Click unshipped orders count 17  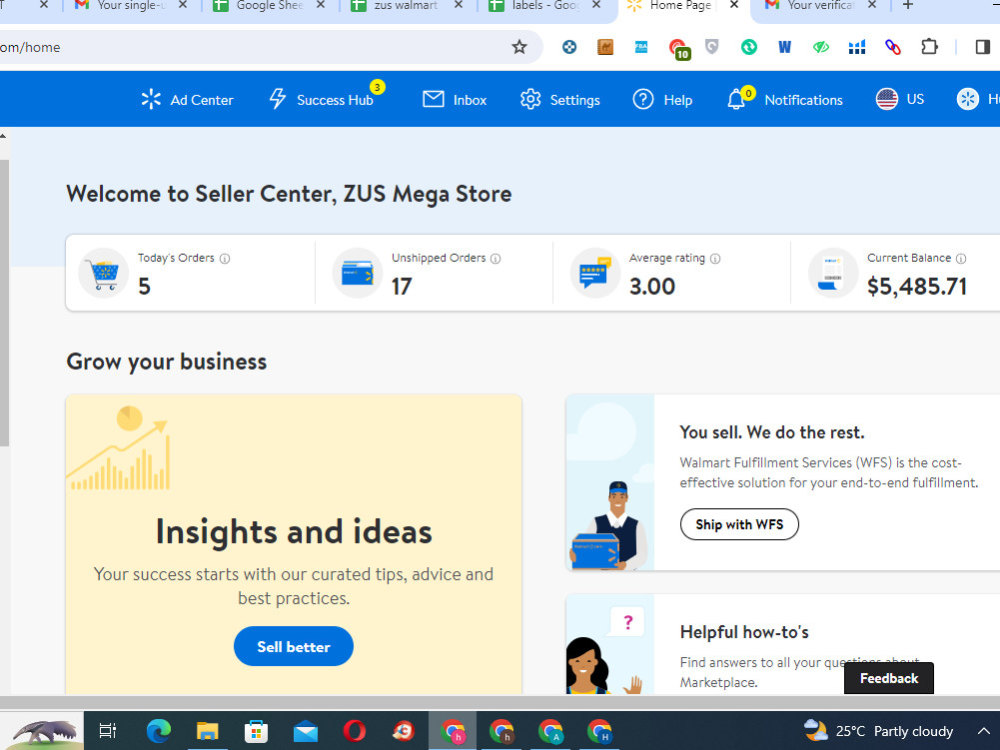pos(401,286)
